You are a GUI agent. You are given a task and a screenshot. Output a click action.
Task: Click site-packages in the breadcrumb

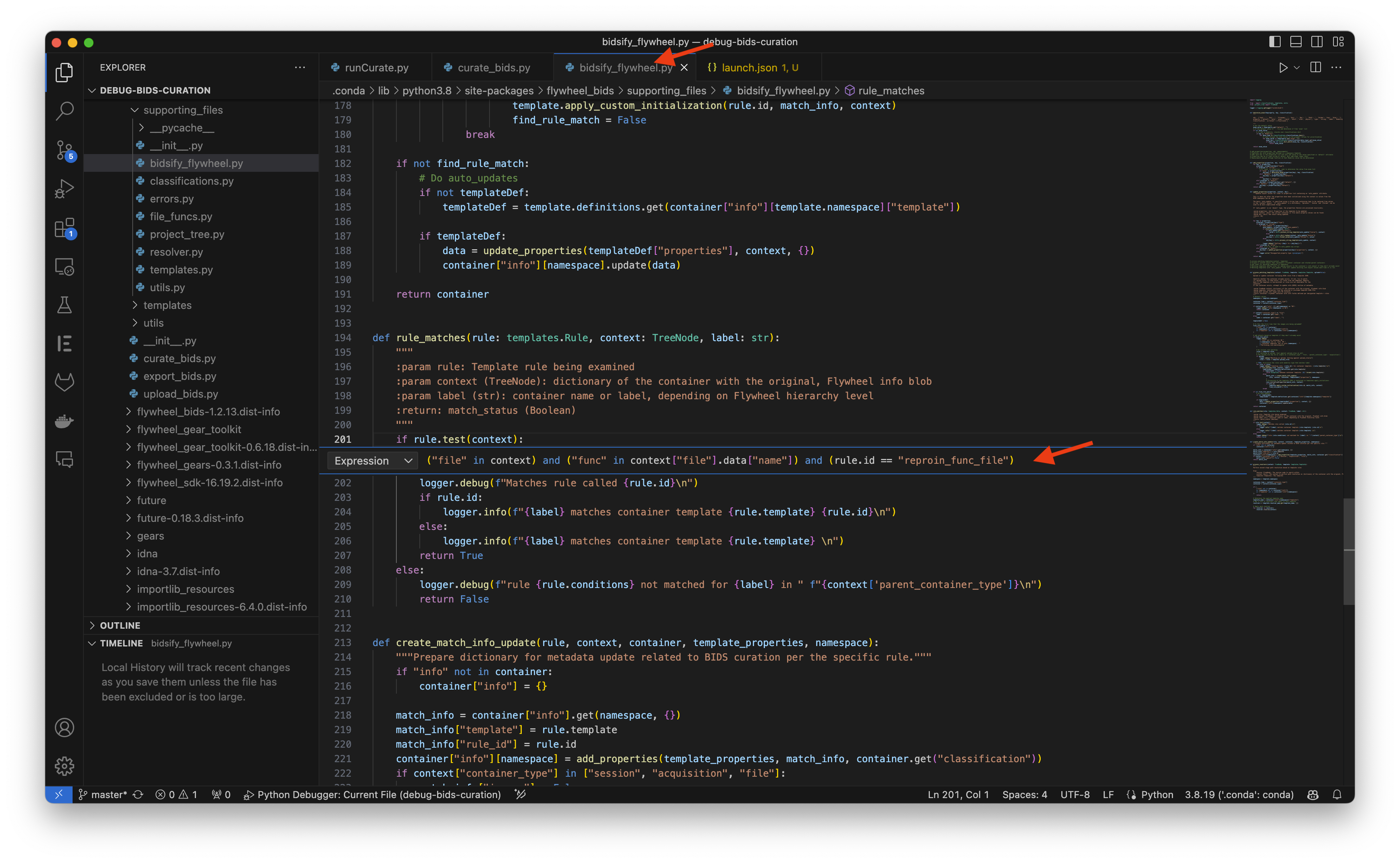tap(499, 91)
